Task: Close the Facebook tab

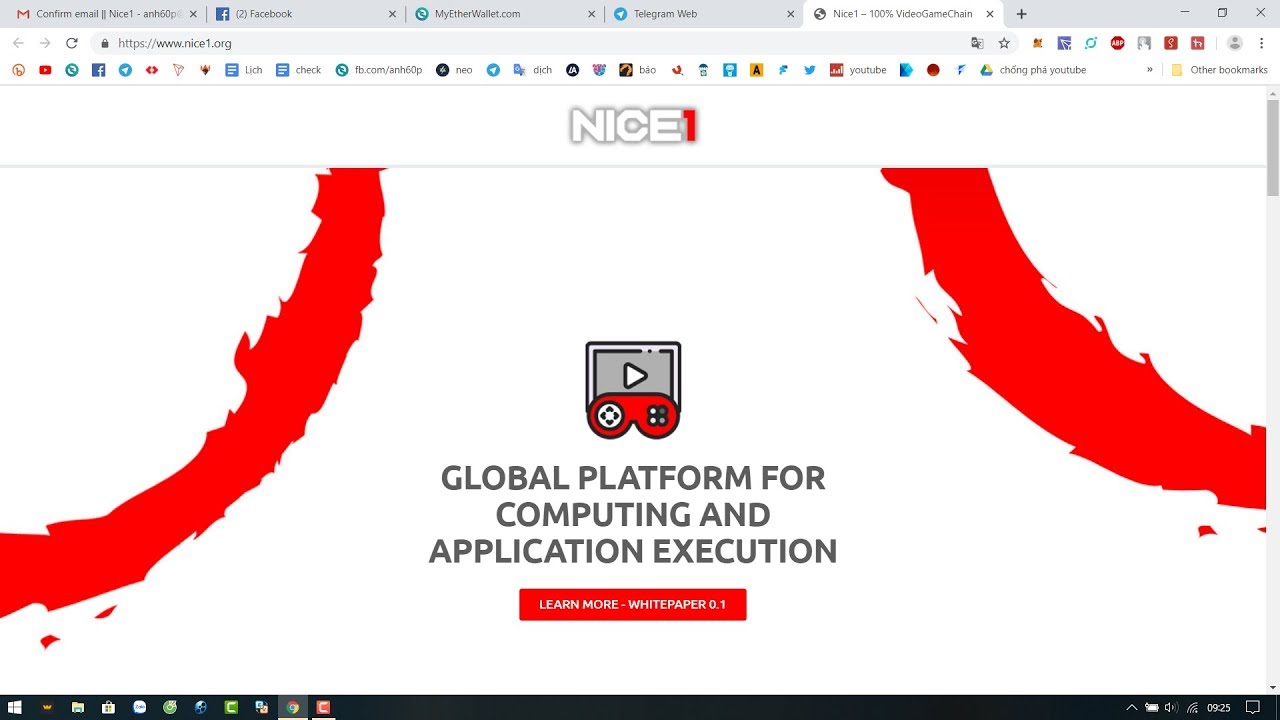Action: pyautogui.click(x=393, y=14)
